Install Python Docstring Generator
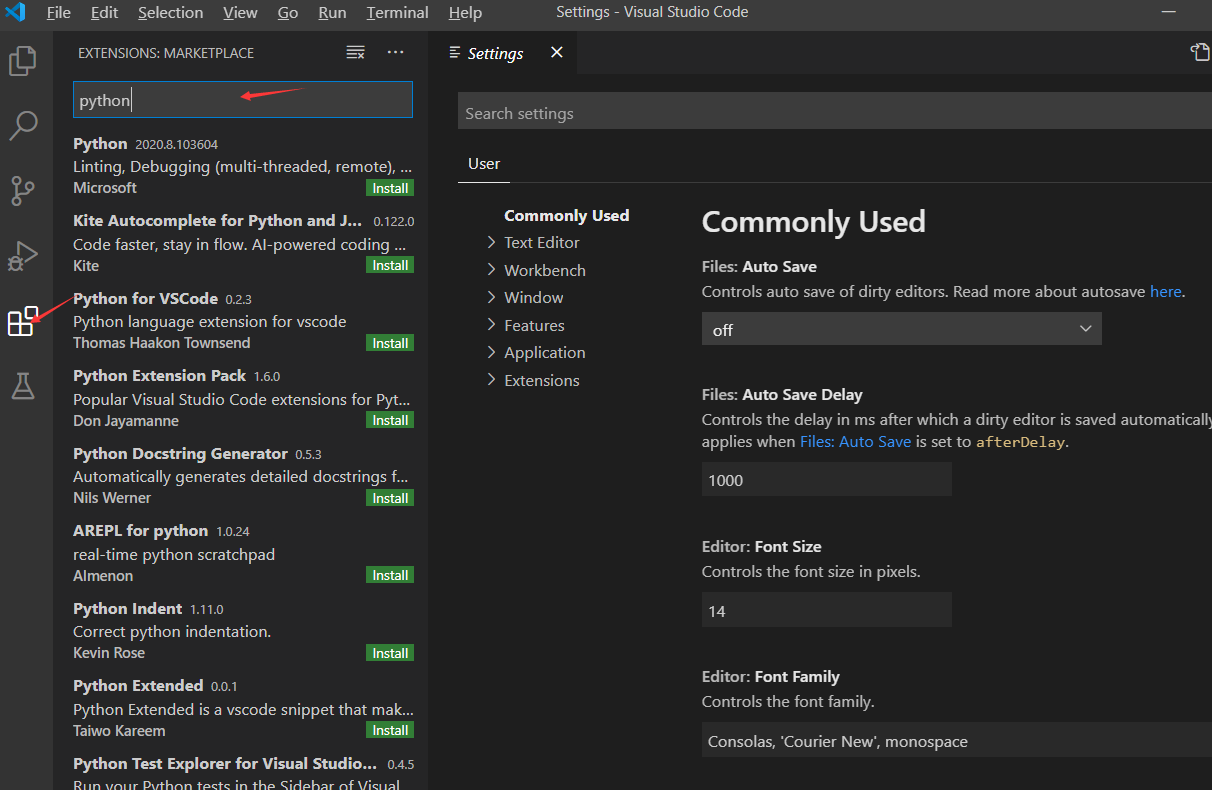This screenshot has height=790, width=1212. click(x=390, y=498)
